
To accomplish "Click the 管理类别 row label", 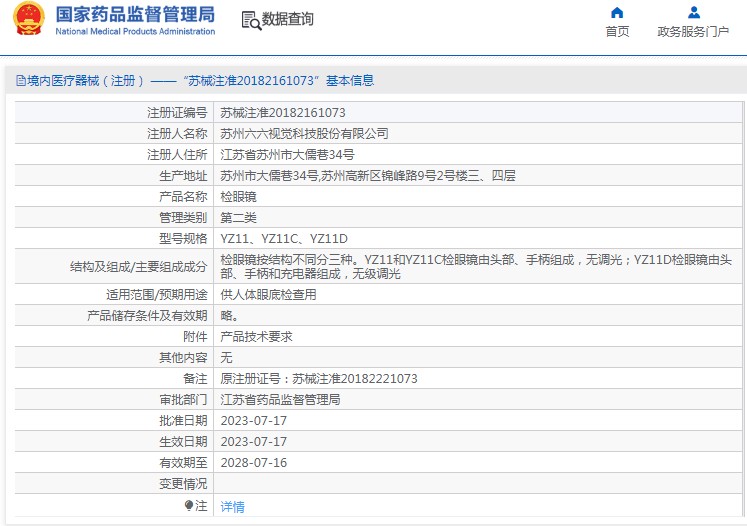I will tap(183, 218).
